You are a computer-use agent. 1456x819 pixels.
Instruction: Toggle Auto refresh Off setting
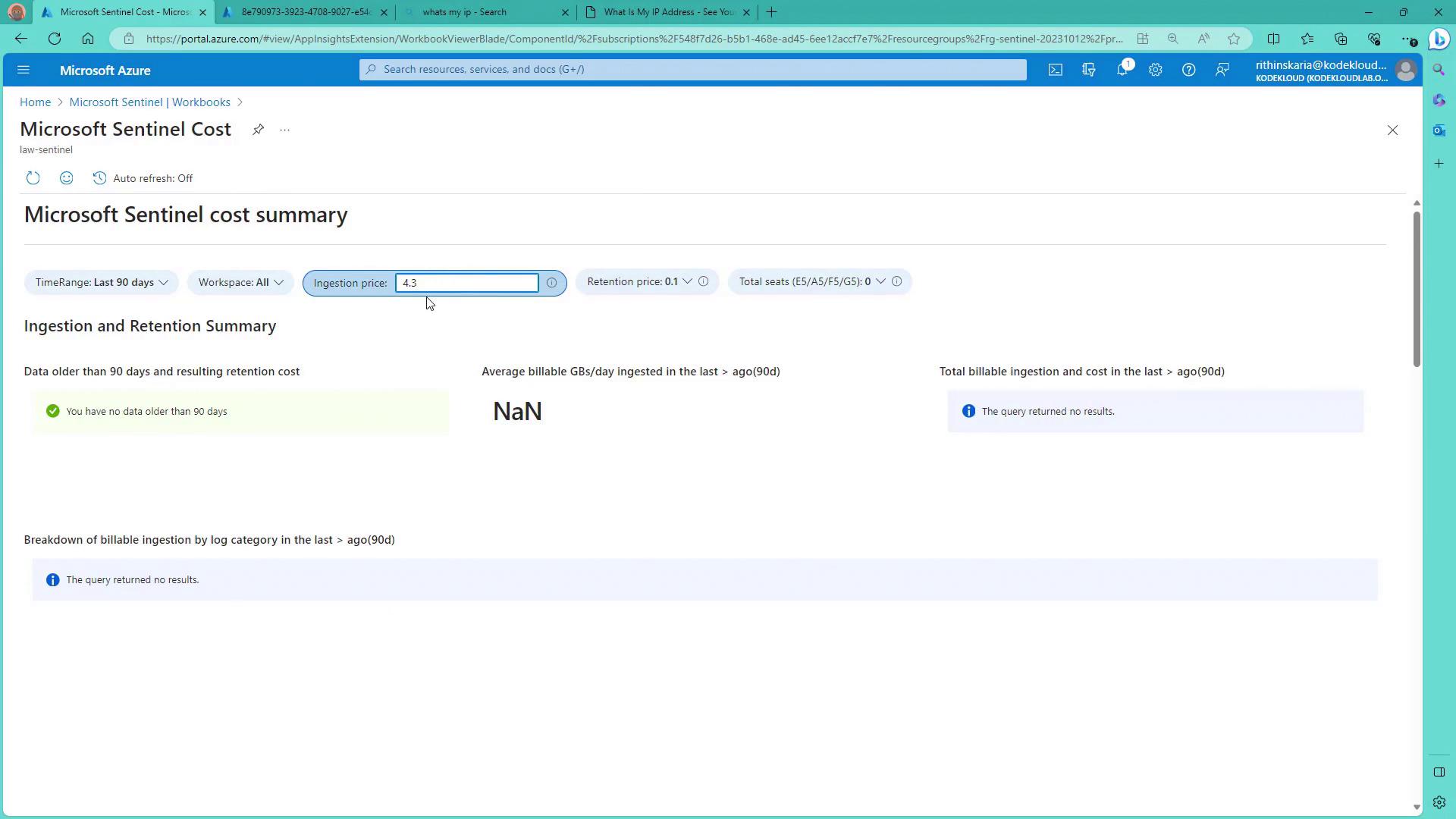pyautogui.click(x=143, y=178)
